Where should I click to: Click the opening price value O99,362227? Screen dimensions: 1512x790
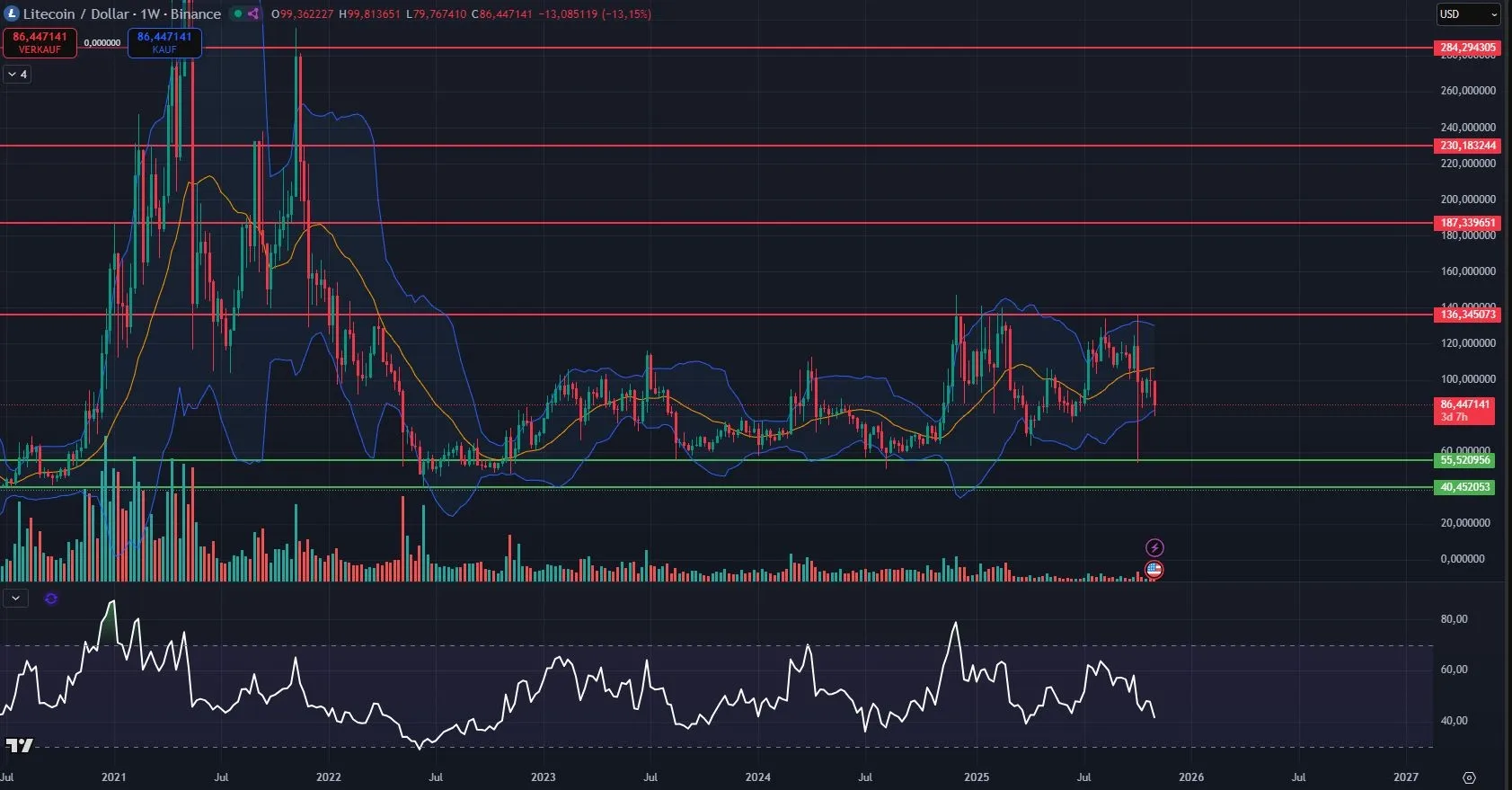pyautogui.click(x=303, y=14)
